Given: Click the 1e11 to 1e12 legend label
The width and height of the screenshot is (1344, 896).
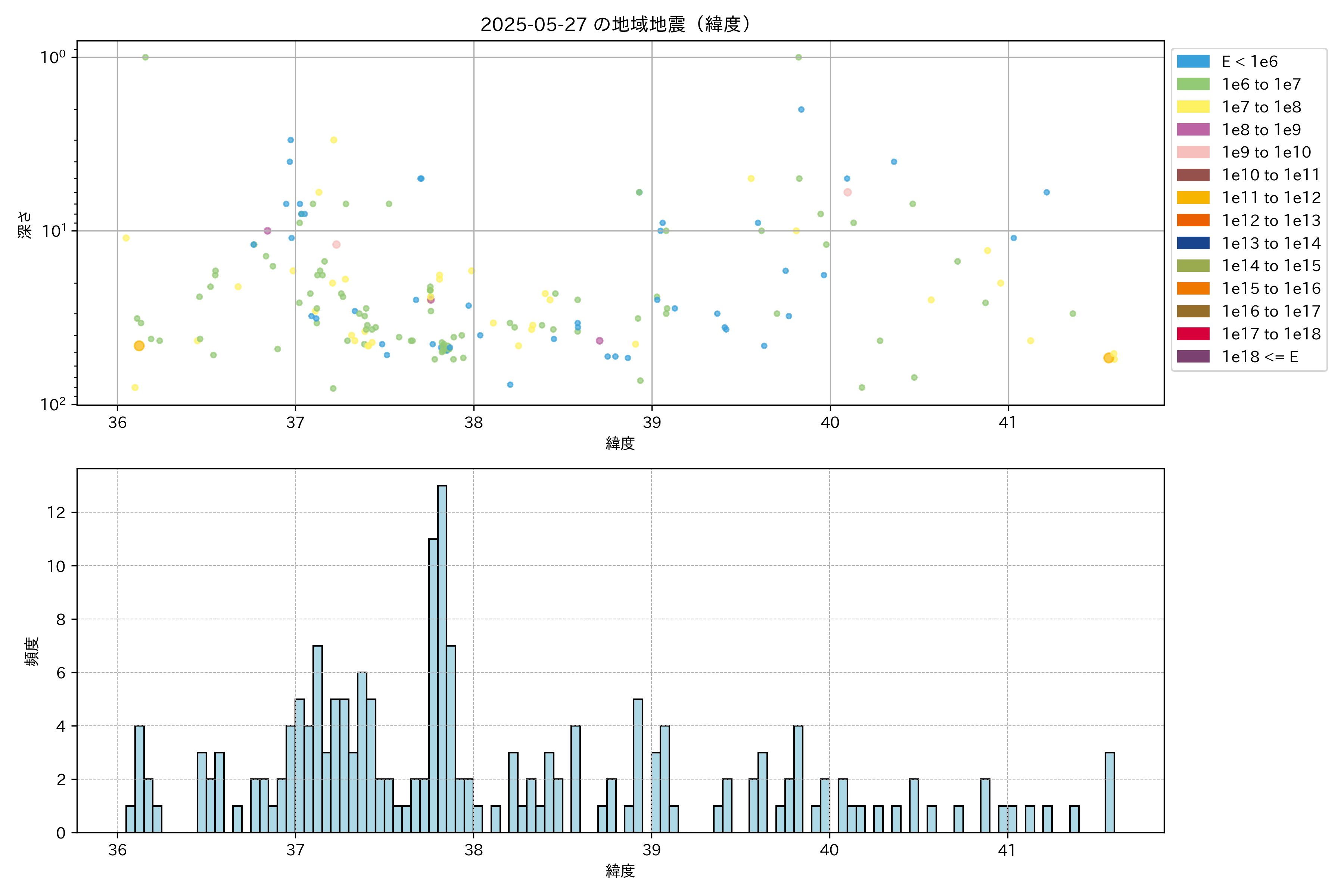Looking at the screenshot, I should [1271, 198].
